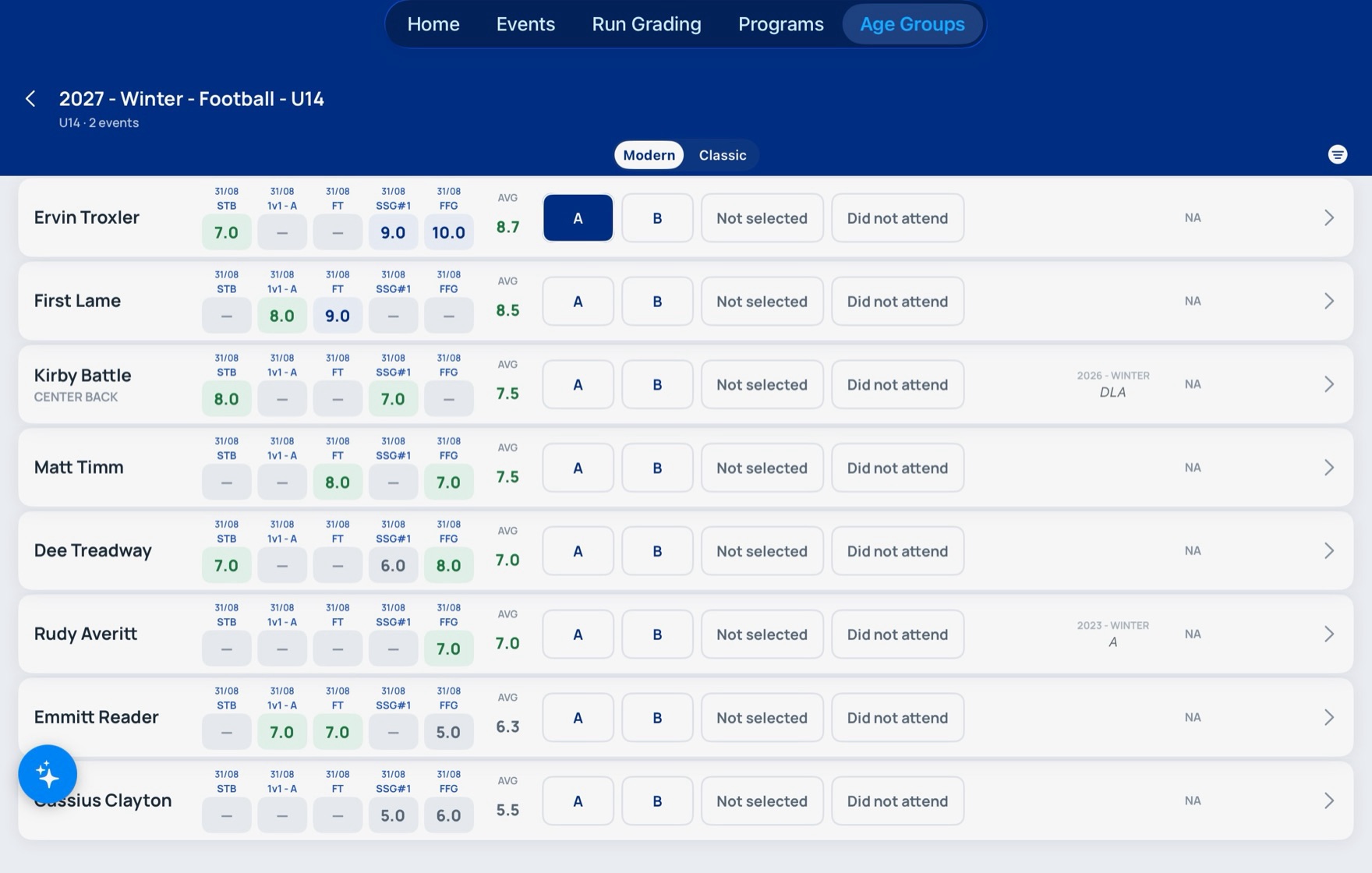Click Cassius Clayton's SSG#1 score 5.0

tap(393, 816)
